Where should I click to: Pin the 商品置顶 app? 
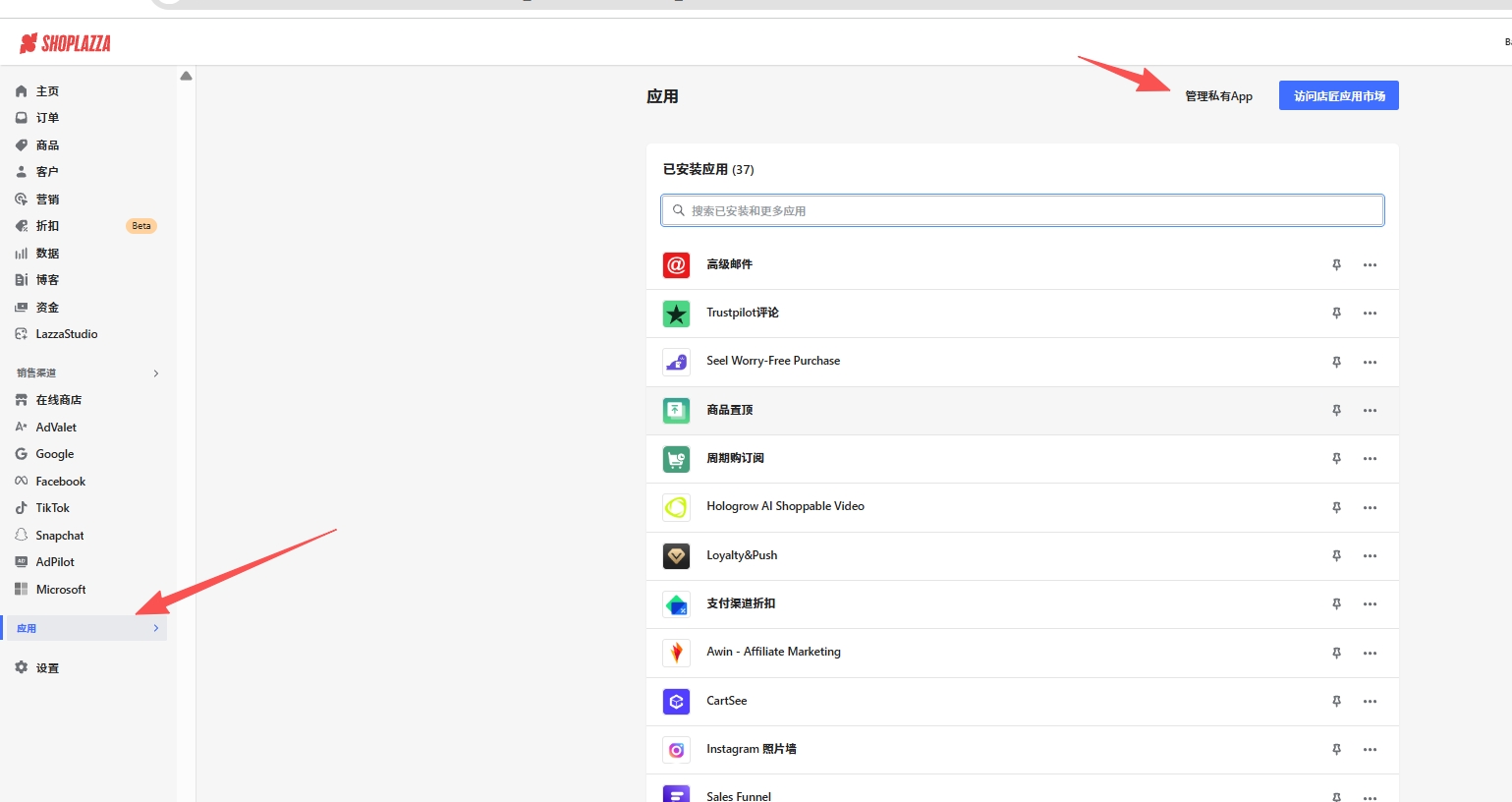coord(1336,411)
